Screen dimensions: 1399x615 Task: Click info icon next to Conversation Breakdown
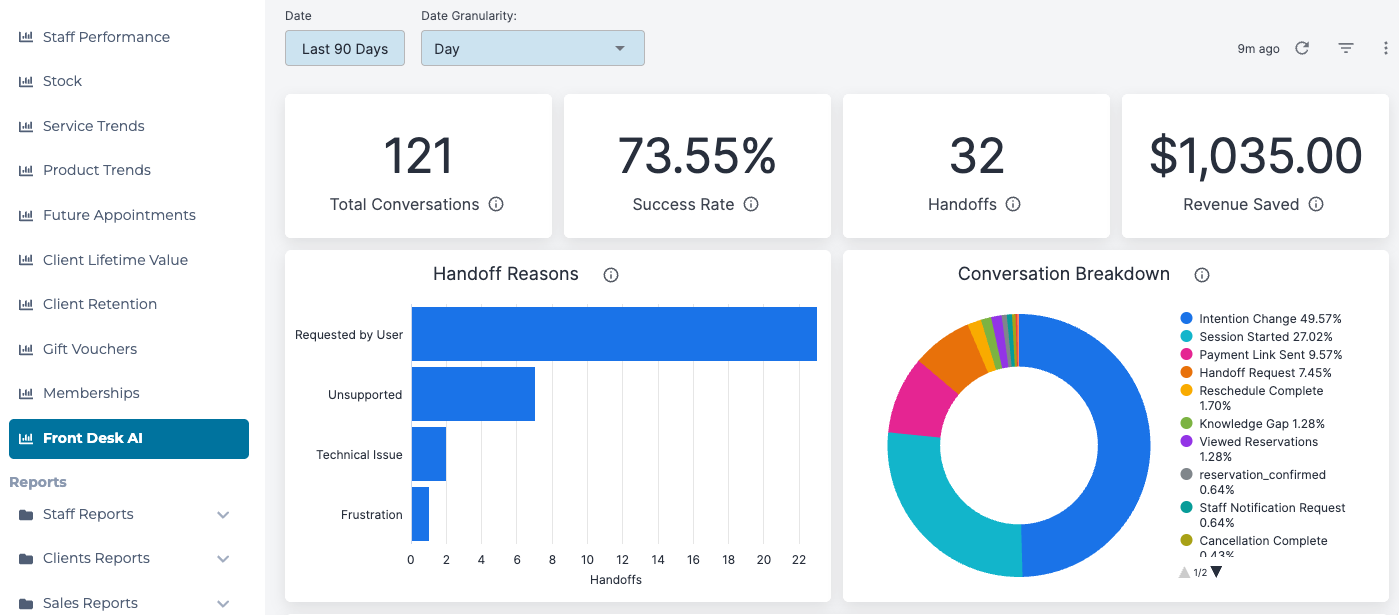point(1202,275)
